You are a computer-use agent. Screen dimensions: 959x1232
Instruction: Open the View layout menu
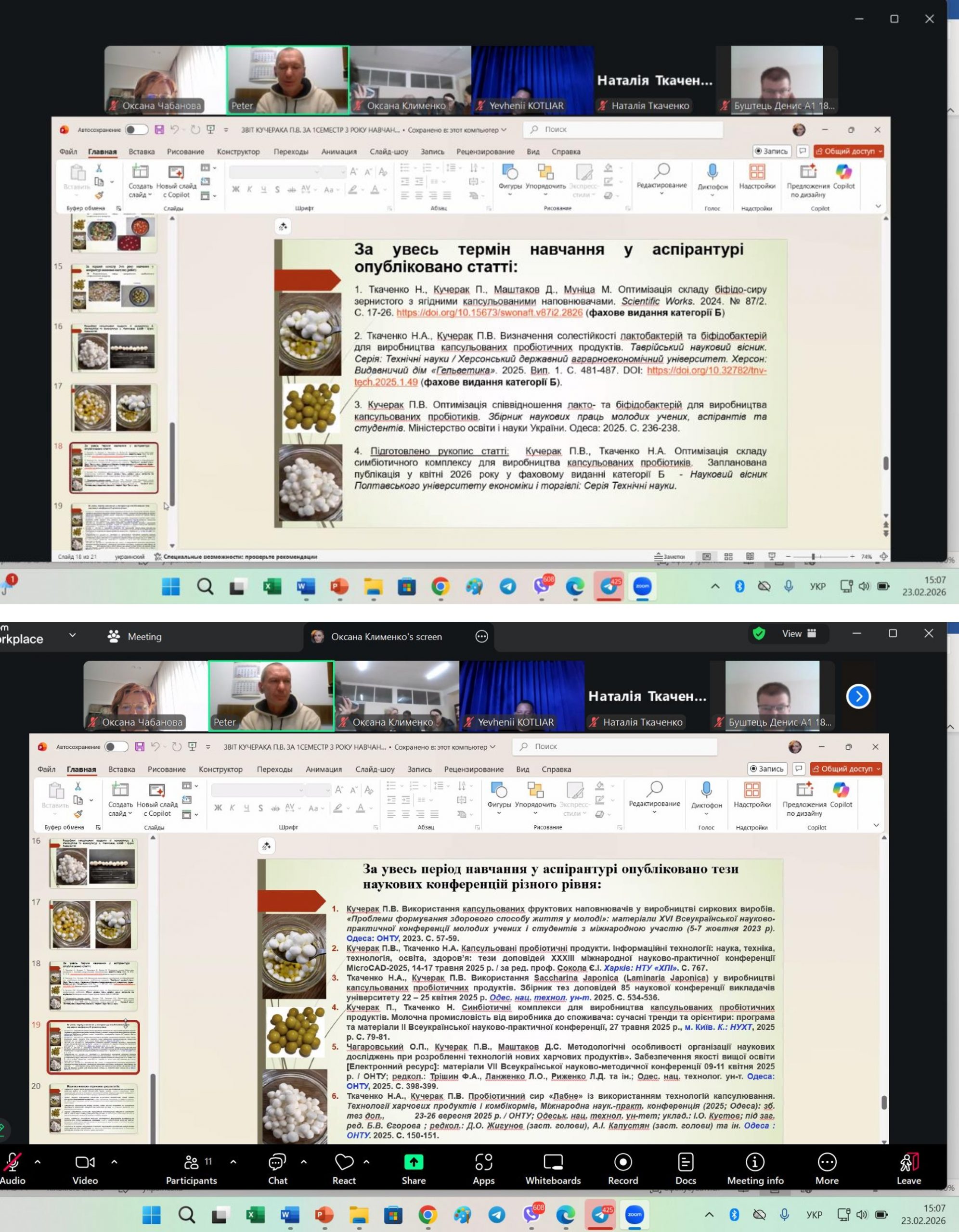point(798,634)
